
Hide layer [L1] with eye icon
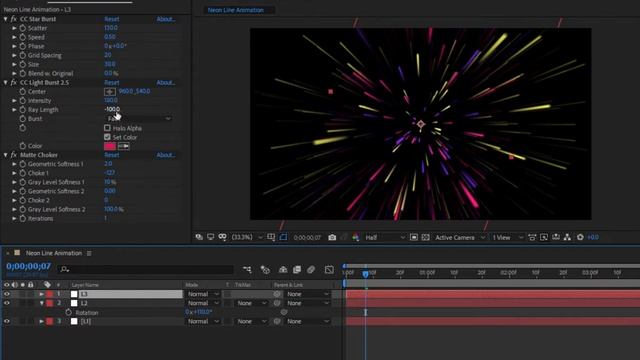7,321
